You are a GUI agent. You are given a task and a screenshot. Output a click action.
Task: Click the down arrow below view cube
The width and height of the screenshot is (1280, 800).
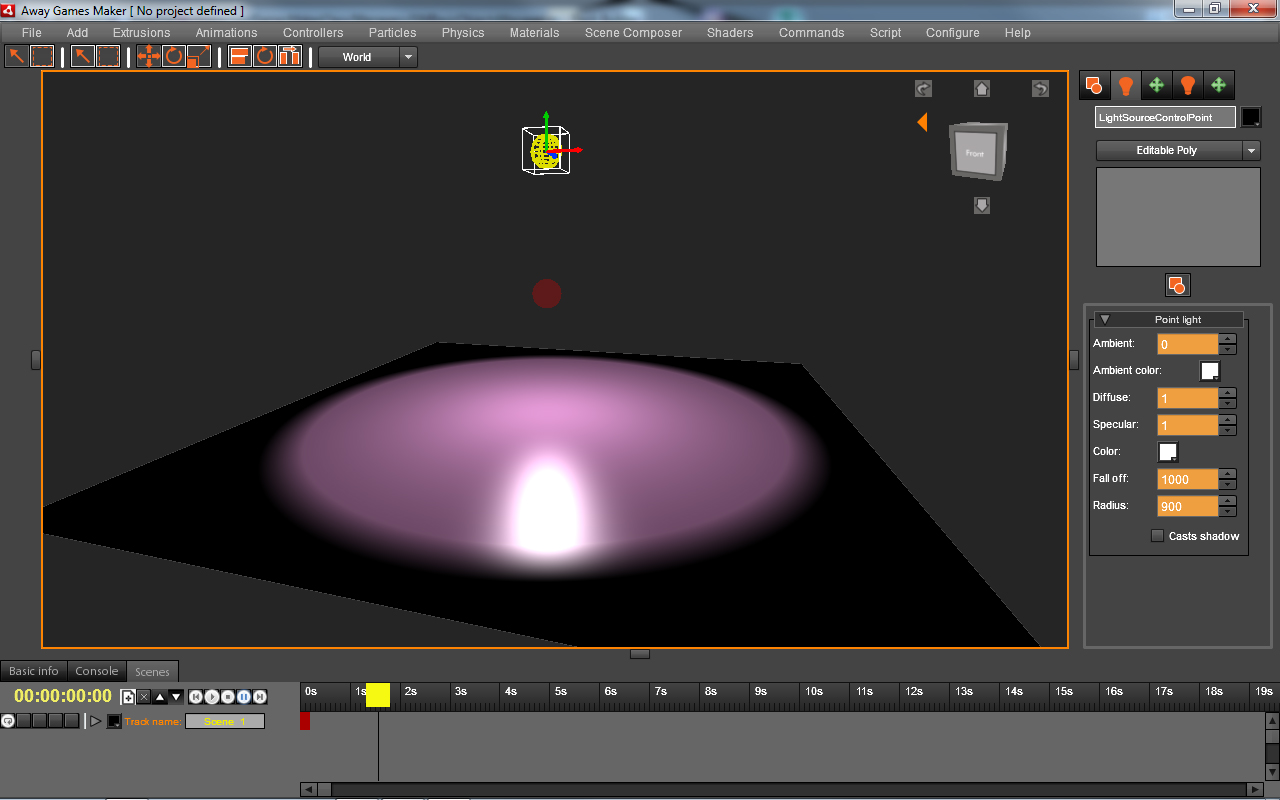click(982, 205)
